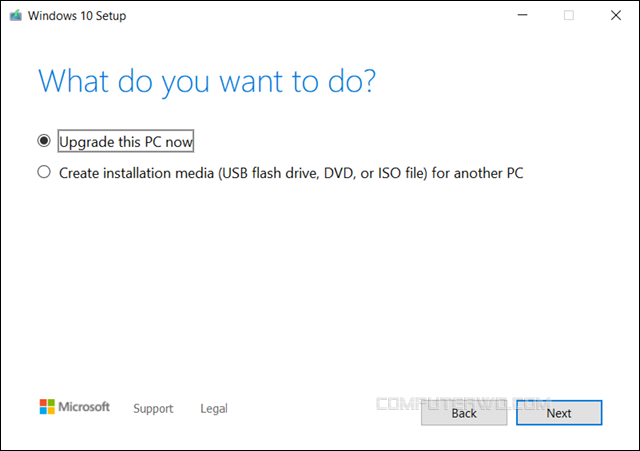Screen dimensions: 640x451
Task: Minimize the Windows 10 Setup window
Action: tap(520, 15)
